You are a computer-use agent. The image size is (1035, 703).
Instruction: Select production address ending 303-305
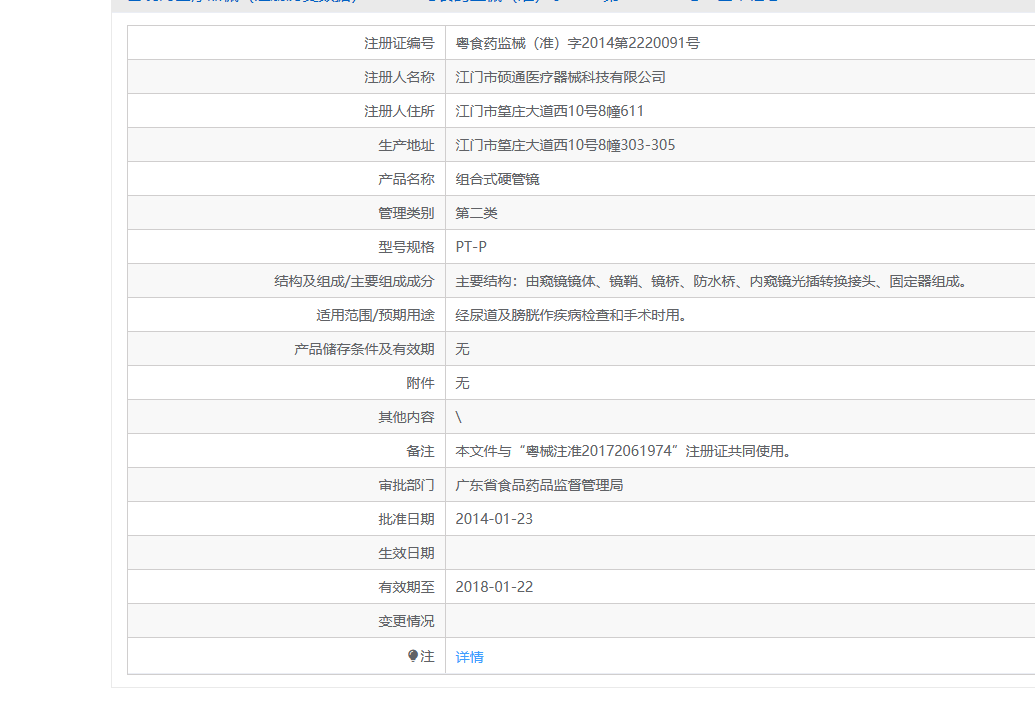[x=565, y=145]
